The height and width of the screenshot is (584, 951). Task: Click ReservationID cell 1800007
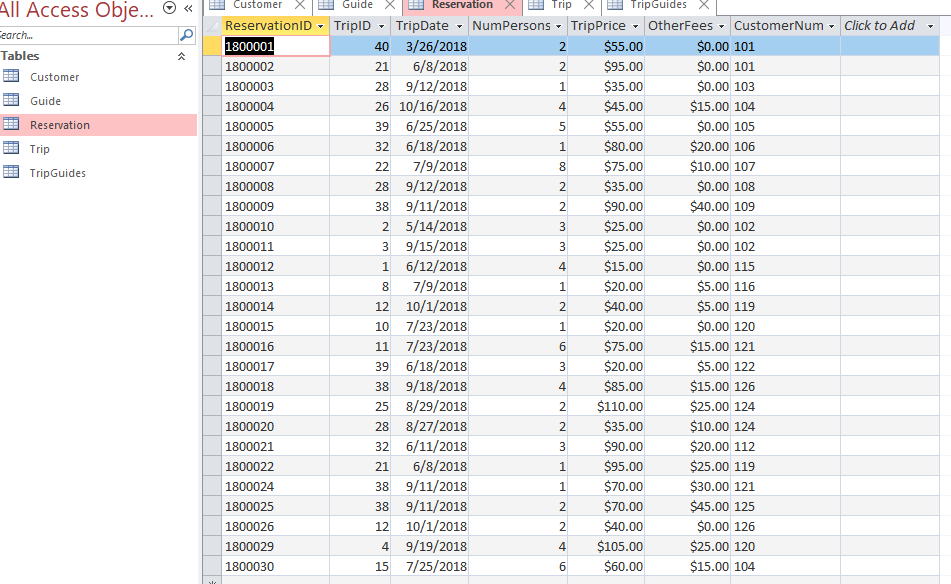click(x=276, y=166)
